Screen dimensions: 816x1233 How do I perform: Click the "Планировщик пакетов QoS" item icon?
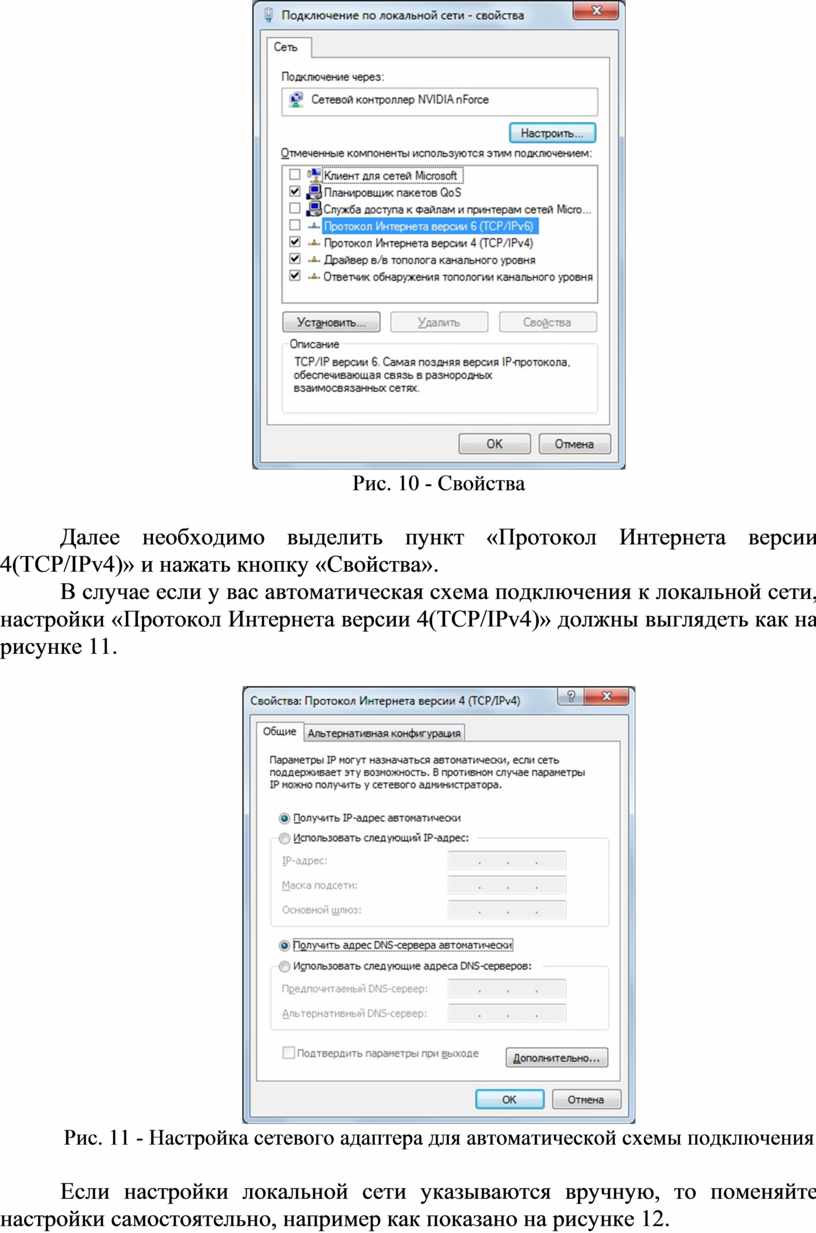tap(313, 192)
